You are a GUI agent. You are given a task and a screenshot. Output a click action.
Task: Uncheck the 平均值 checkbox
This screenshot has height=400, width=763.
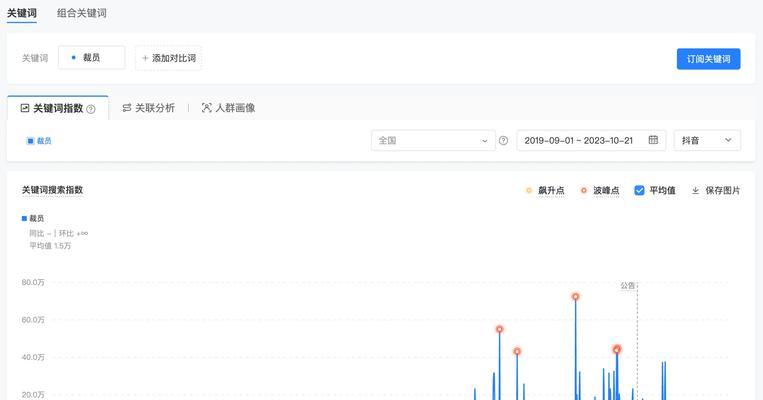639,191
